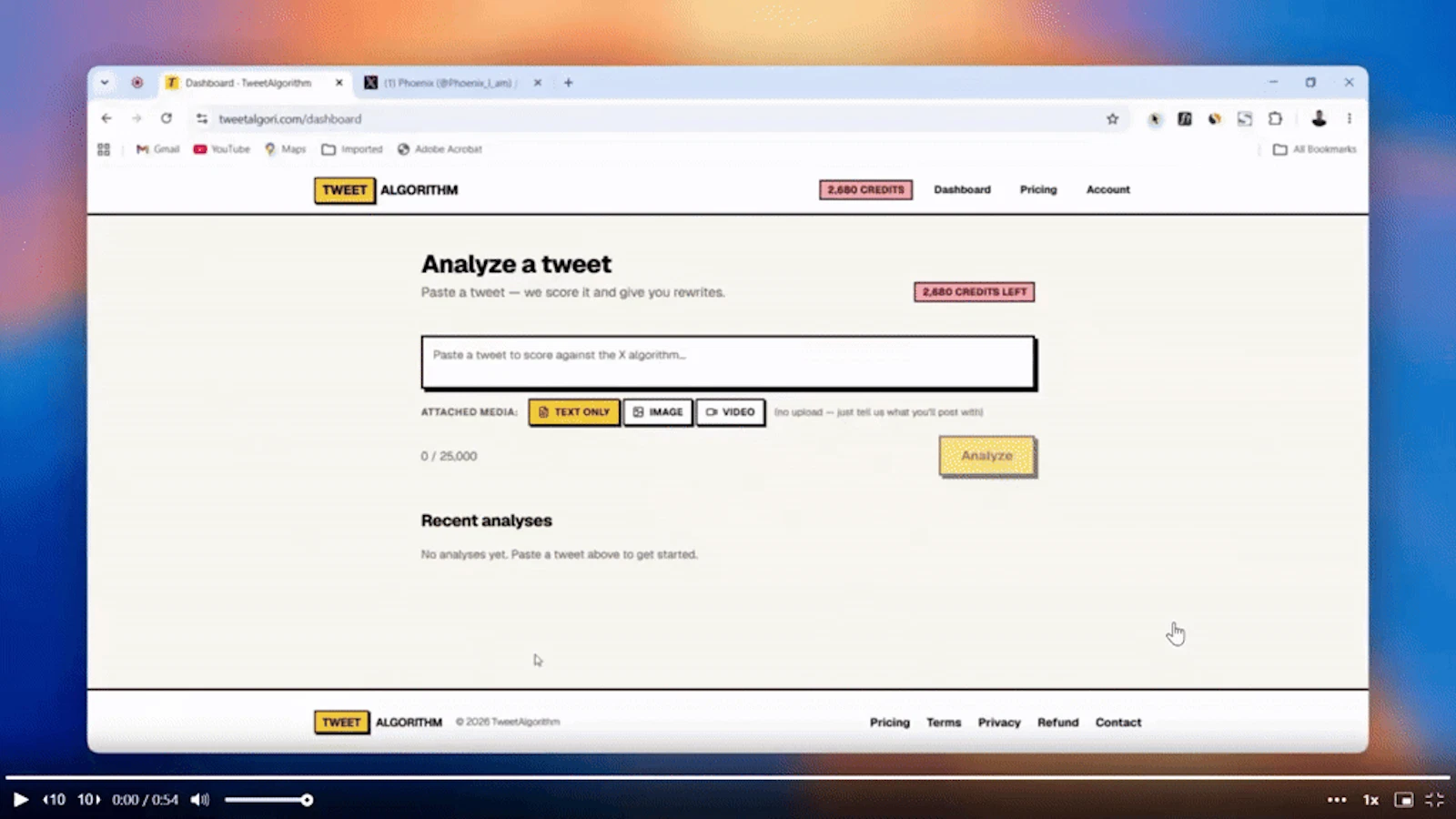Open the footer Terms link
Viewport: 1456px width, 819px height.
[944, 723]
